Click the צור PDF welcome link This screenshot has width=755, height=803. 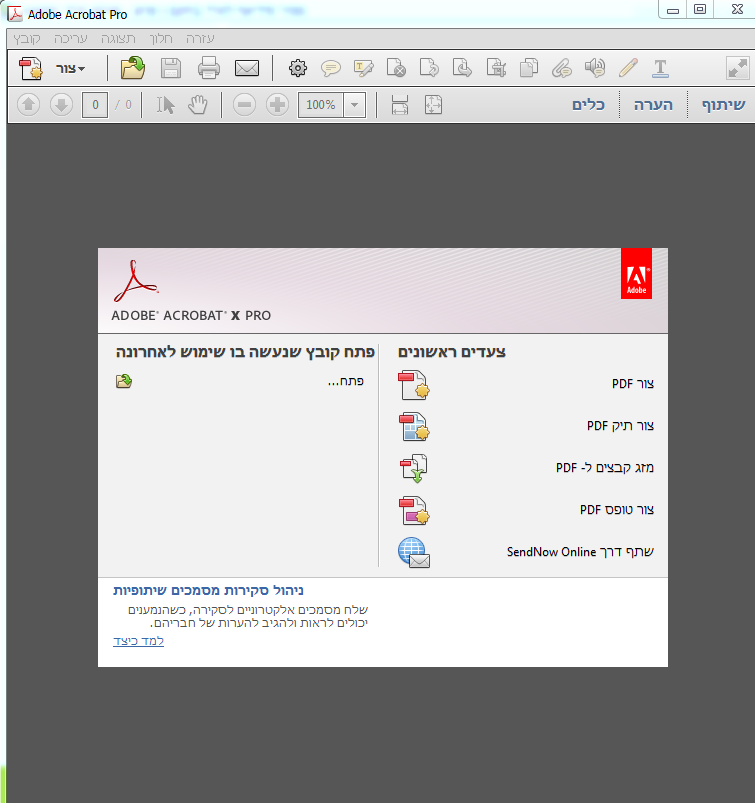click(x=633, y=384)
